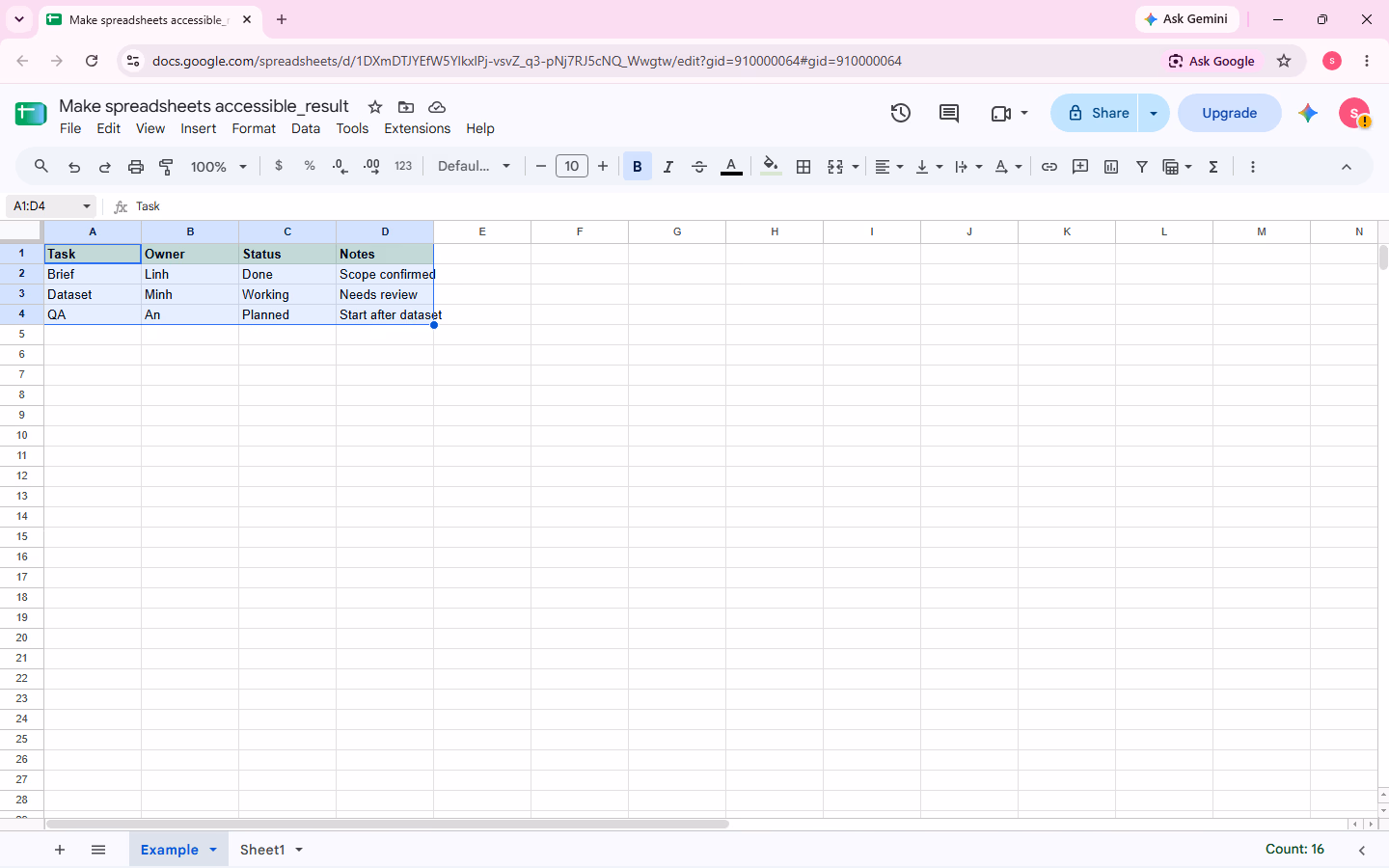Open the Format menu
The image size is (1389, 868).
tap(254, 128)
